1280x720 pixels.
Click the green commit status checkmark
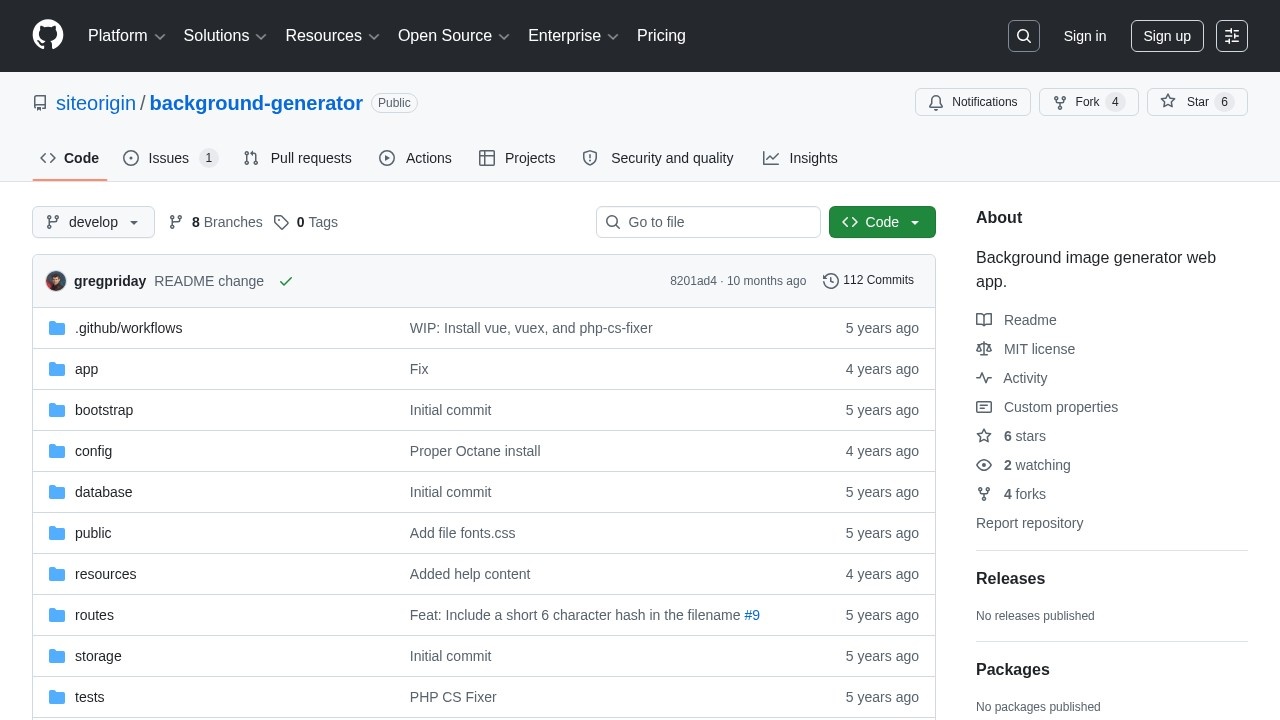pos(286,281)
